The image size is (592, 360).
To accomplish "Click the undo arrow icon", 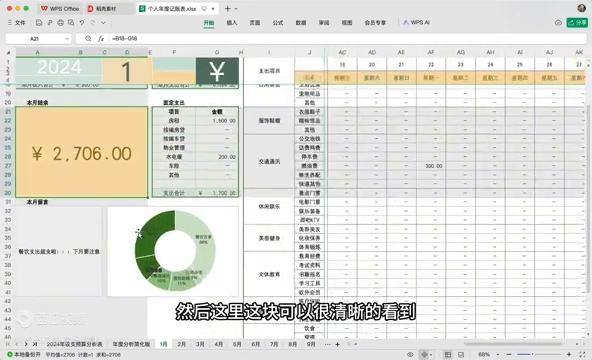I will [x=82, y=23].
